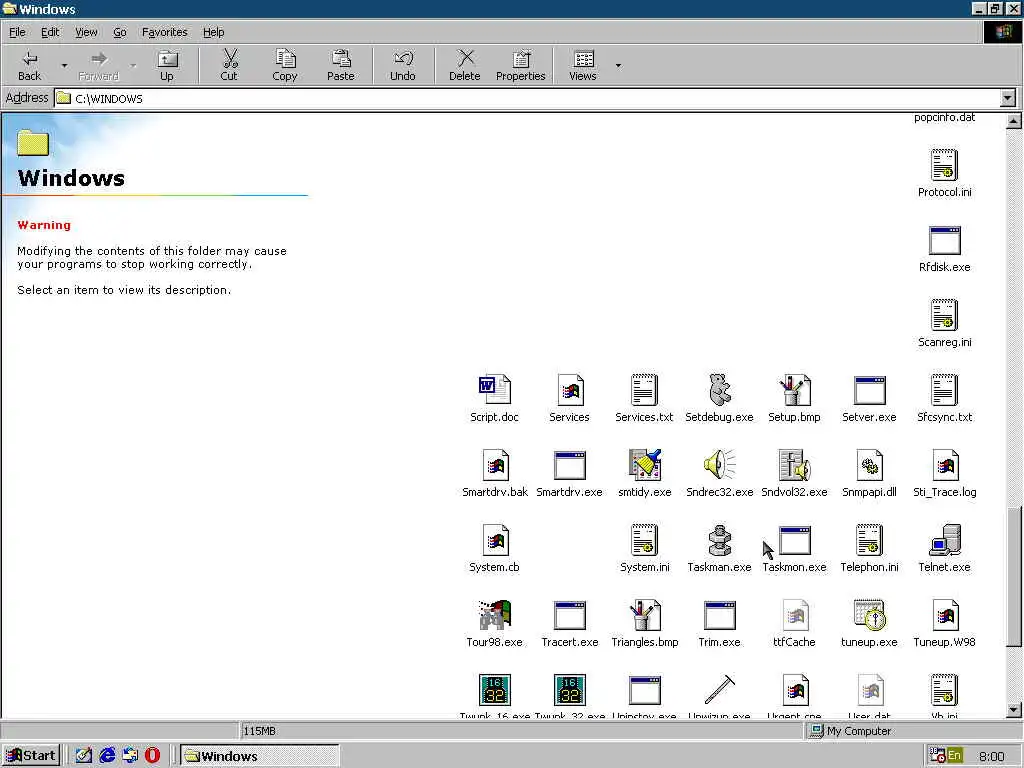This screenshot has height=768, width=1024.
Task: Click the vertical scrollbar thumb
Action: 1014,577
